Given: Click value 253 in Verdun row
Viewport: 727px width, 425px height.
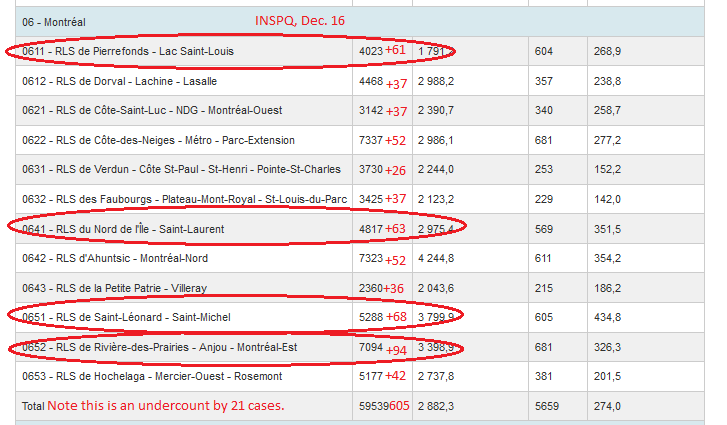Looking at the screenshot, I should tap(544, 170).
